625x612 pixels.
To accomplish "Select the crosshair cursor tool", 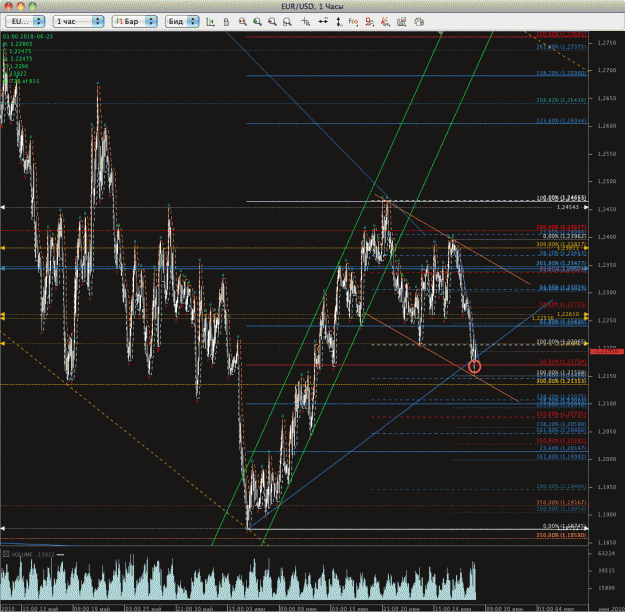I will 306,22.
